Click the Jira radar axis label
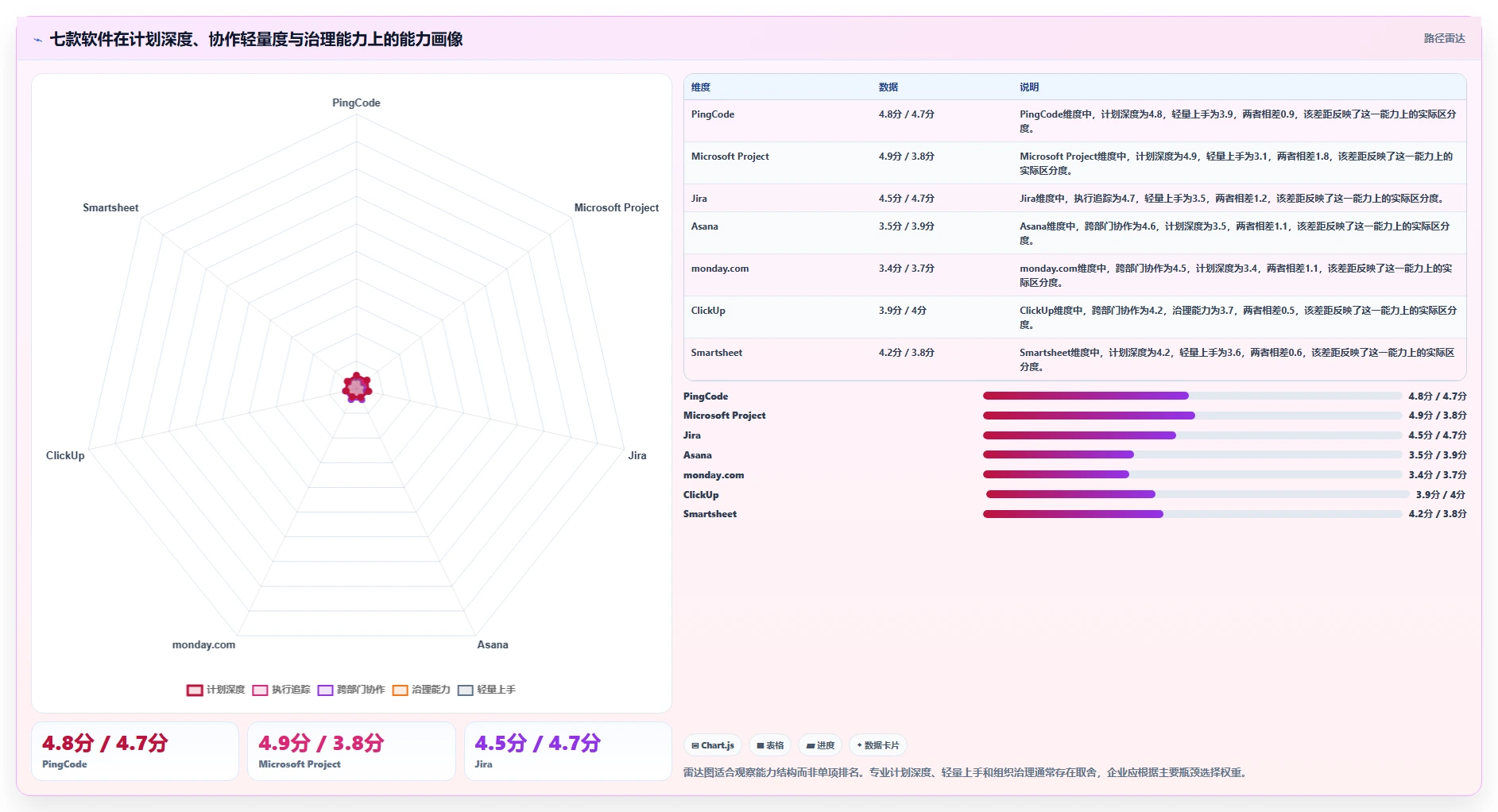Viewport: 1498px width, 812px height. click(x=637, y=456)
